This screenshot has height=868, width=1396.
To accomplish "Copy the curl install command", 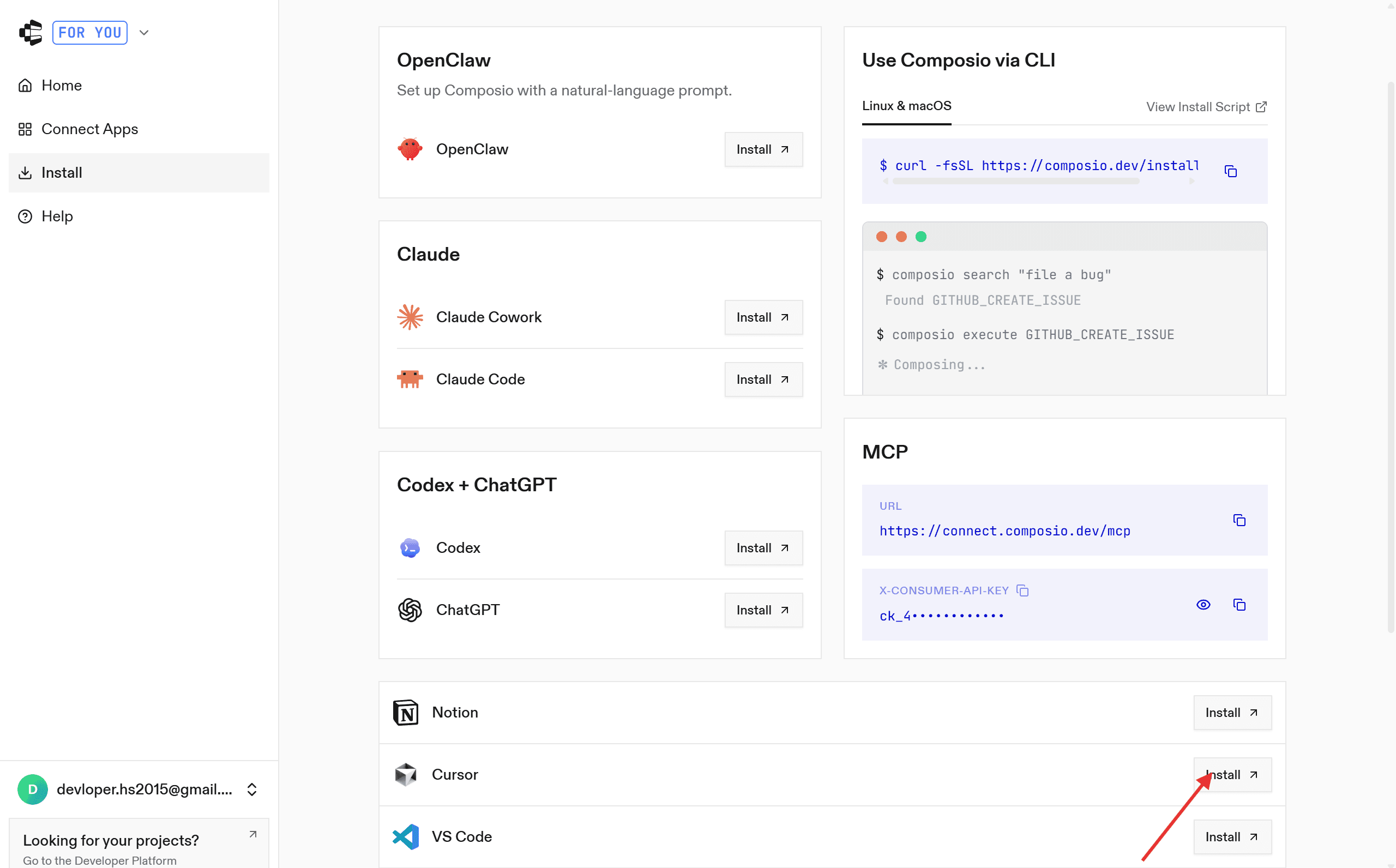I will [x=1230, y=171].
